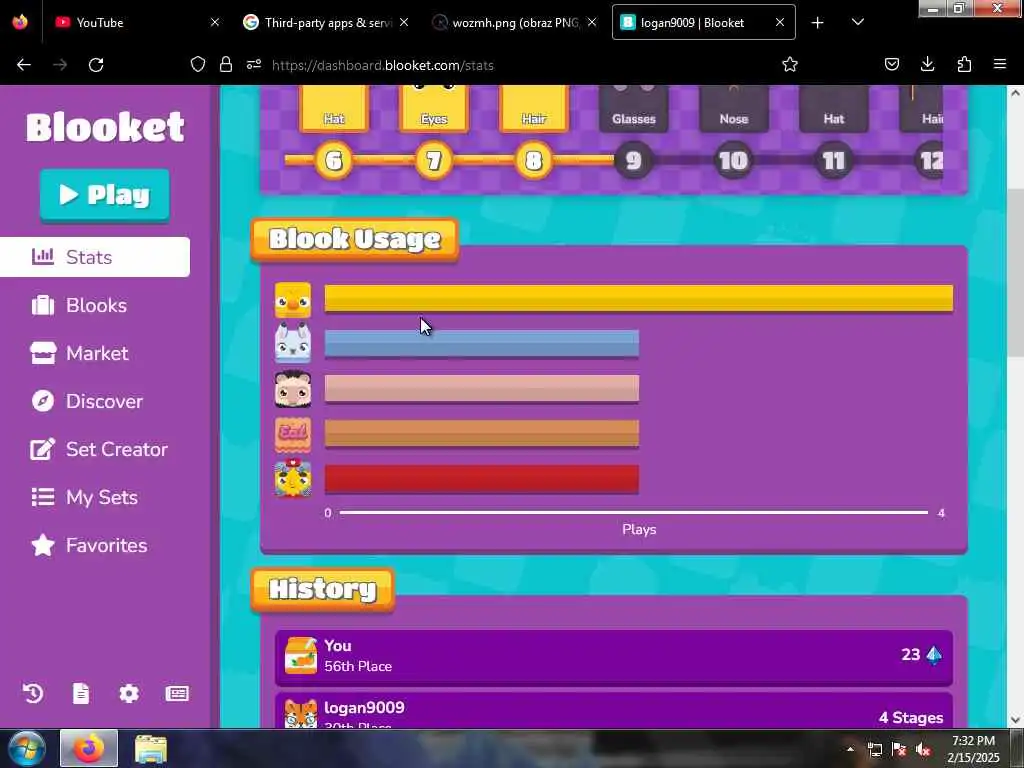
Task: Go to the Market page
Action: 80,353
